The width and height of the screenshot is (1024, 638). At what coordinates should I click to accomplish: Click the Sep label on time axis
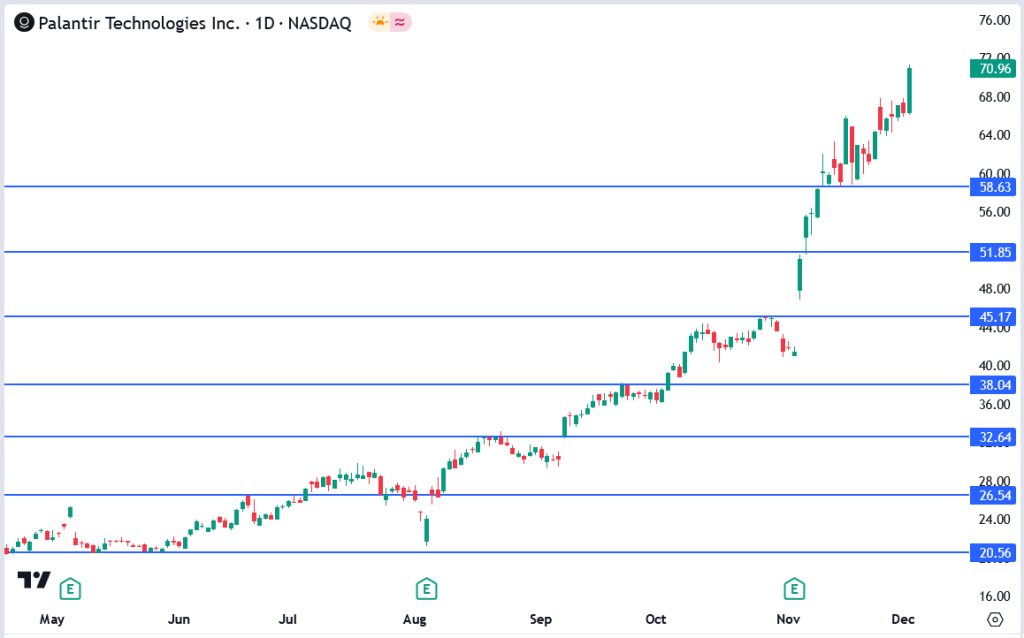[540, 620]
